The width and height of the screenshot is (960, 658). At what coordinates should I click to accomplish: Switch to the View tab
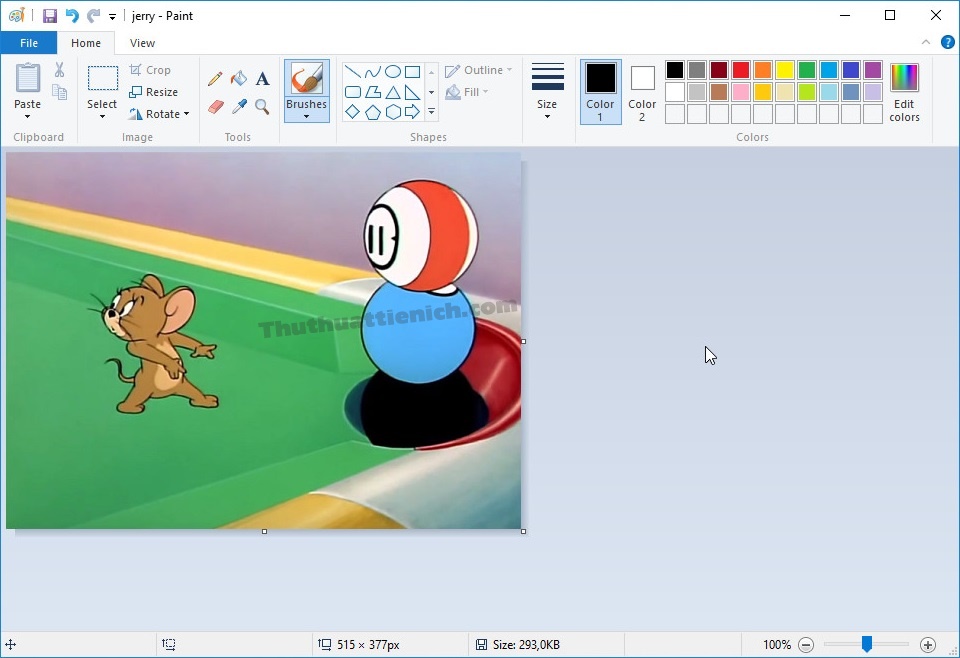click(x=142, y=43)
